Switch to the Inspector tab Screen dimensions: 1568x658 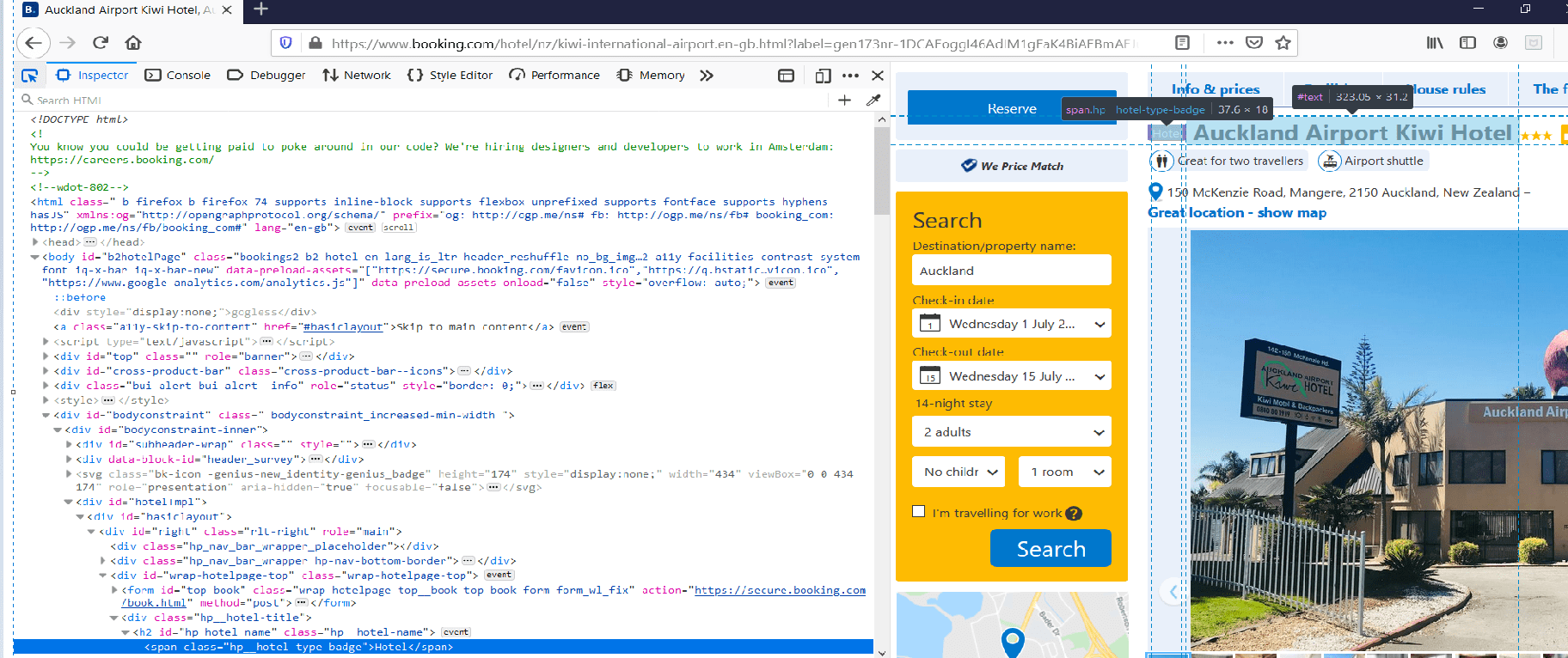92,76
